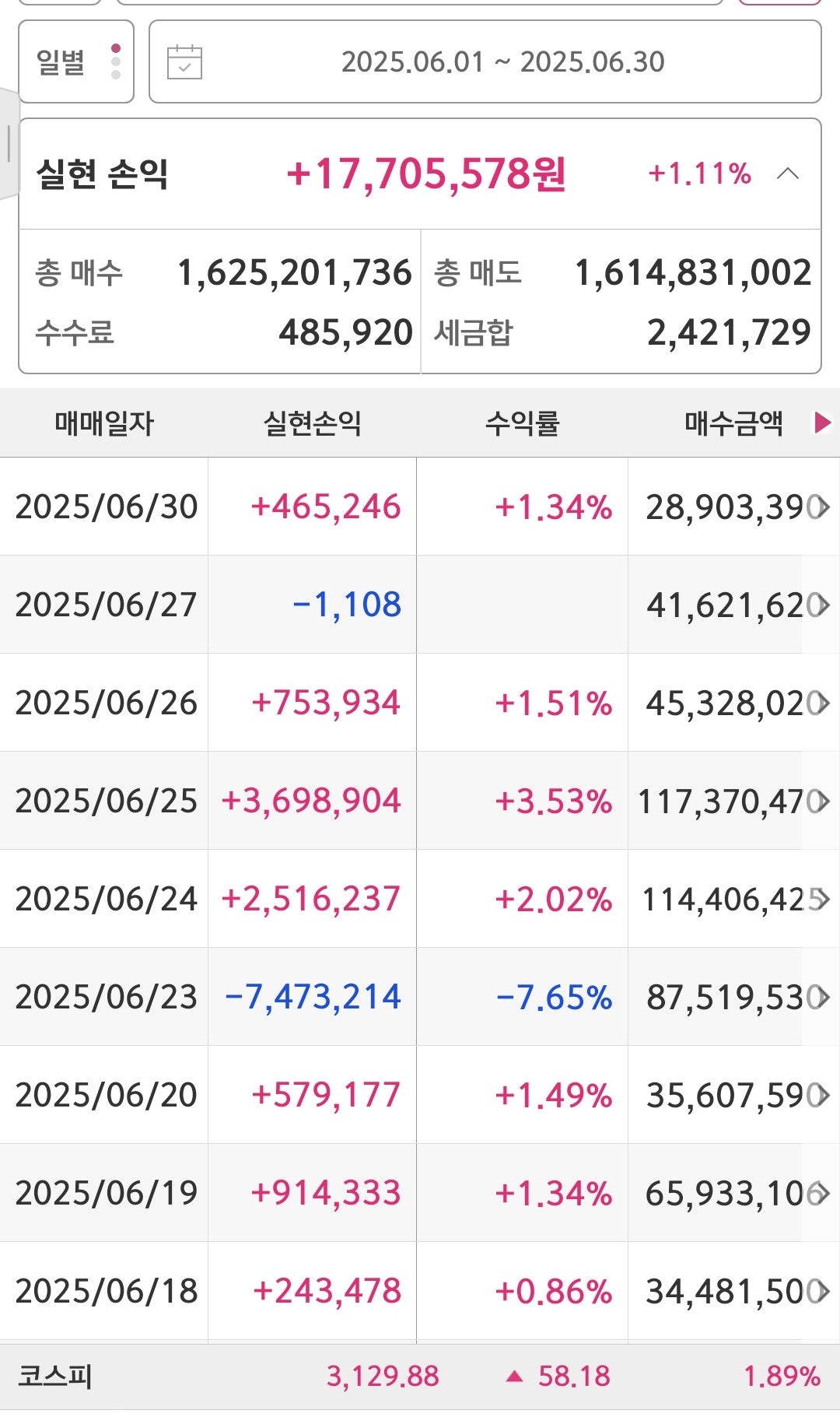This screenshot has height=1417, width=840.
Task: Open details arrow for 2025/06/23 row
Action: 821,998
